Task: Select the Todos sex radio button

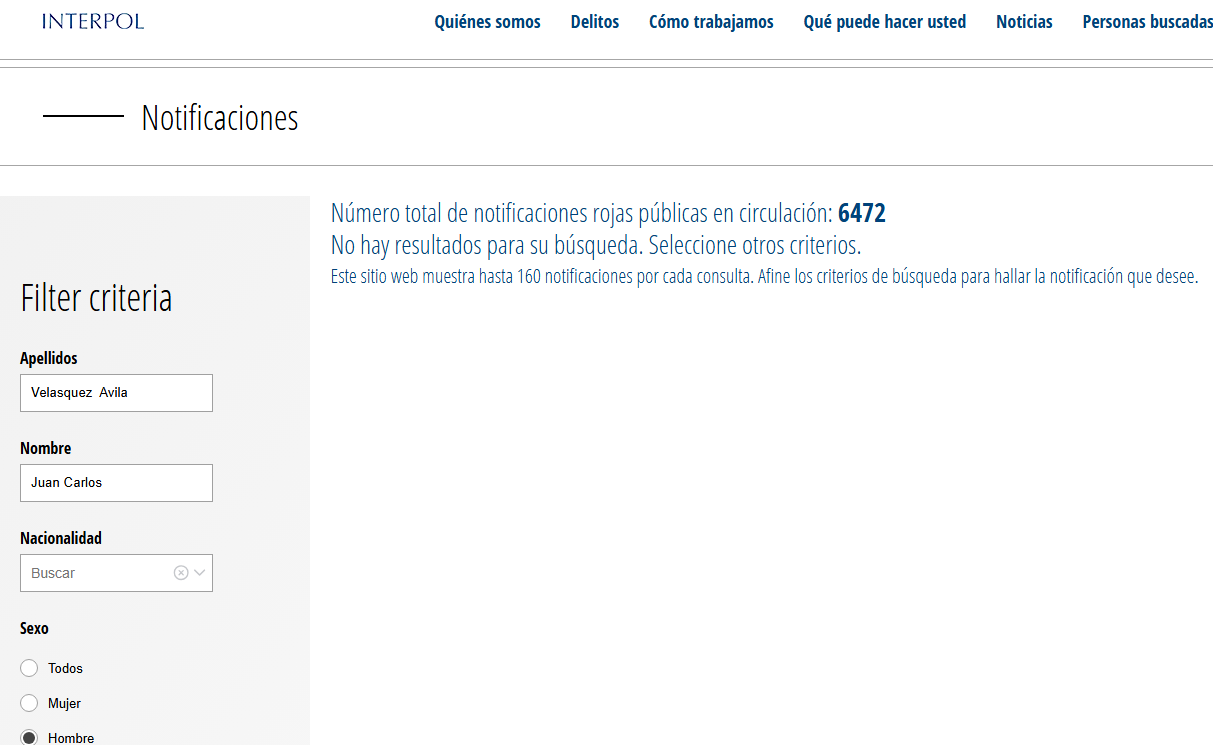Action: [29, 668]
